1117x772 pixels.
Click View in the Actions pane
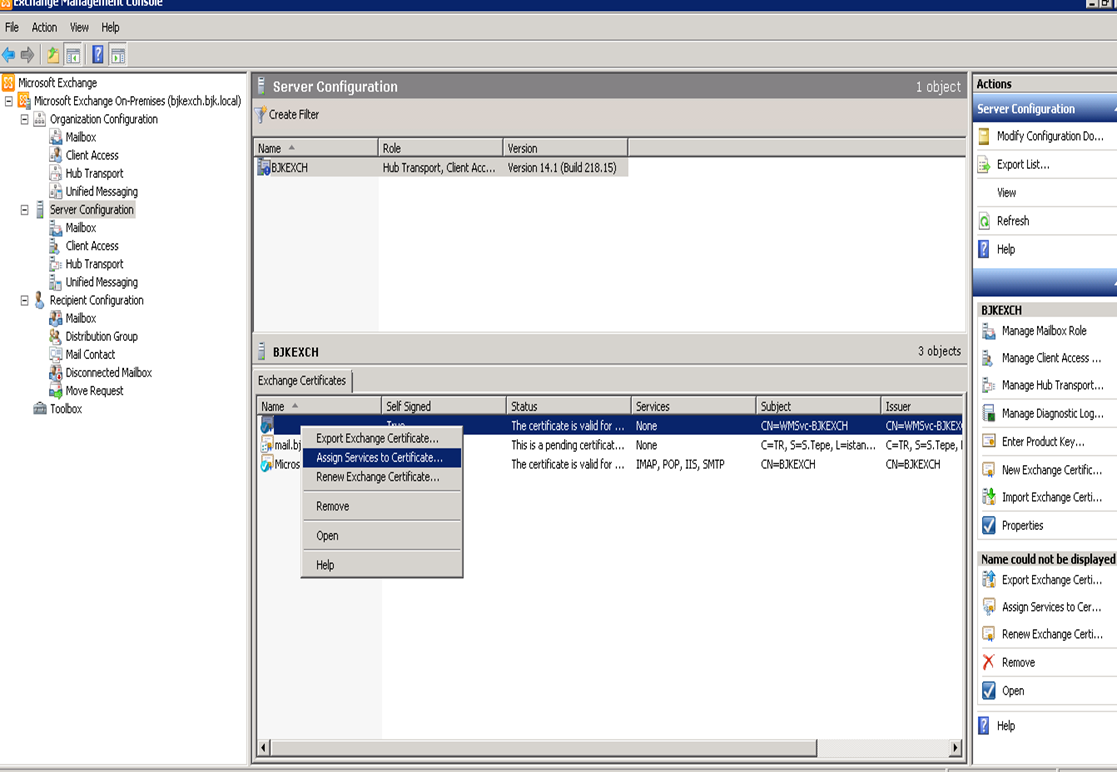(1007, 193)
